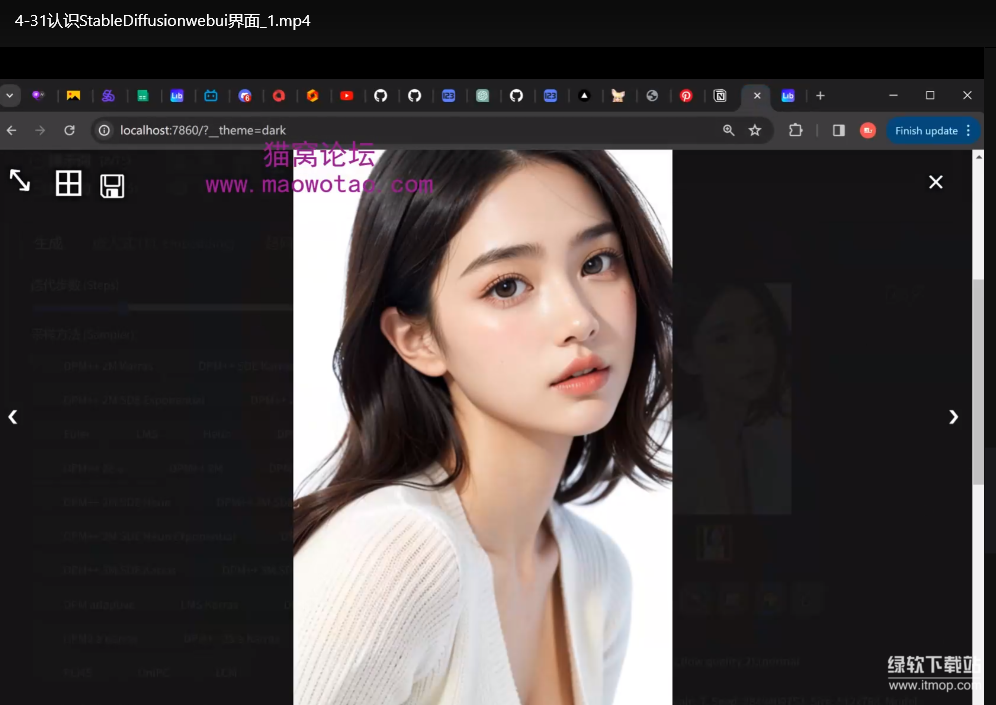Click the page vertical scrollbar
This screenshot has height=705, width=996.
[x=978, y=380]
